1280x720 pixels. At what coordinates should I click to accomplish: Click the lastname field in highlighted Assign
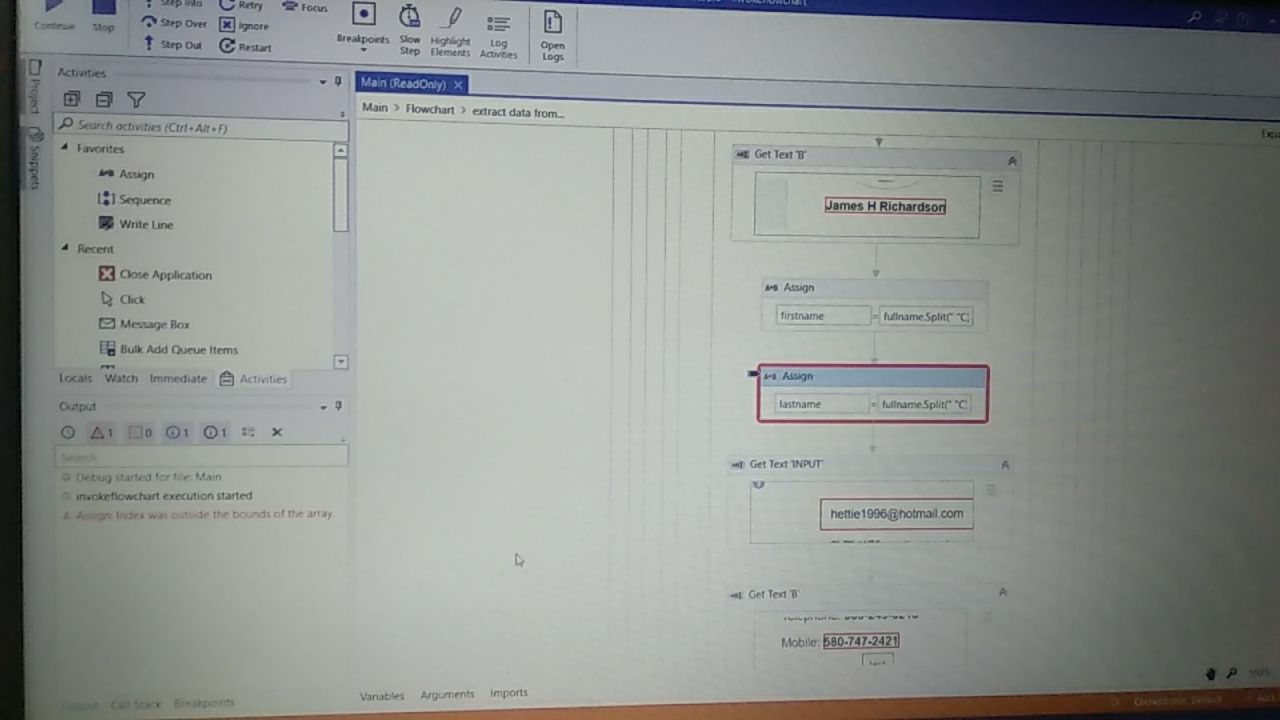tap(823, 404)
